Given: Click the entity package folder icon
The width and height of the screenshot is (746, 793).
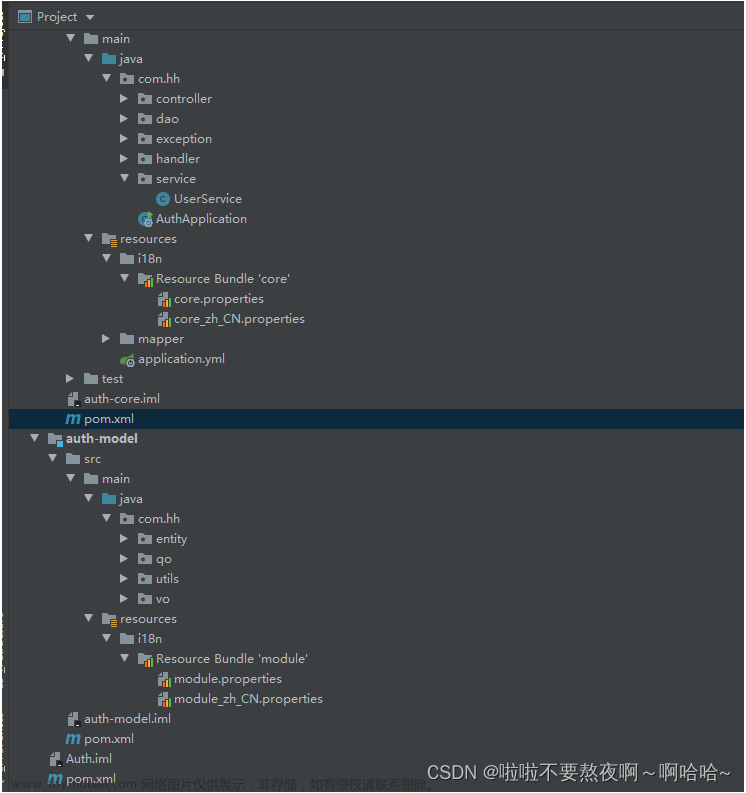Looking at the screenshot, I should pos(145,539).
